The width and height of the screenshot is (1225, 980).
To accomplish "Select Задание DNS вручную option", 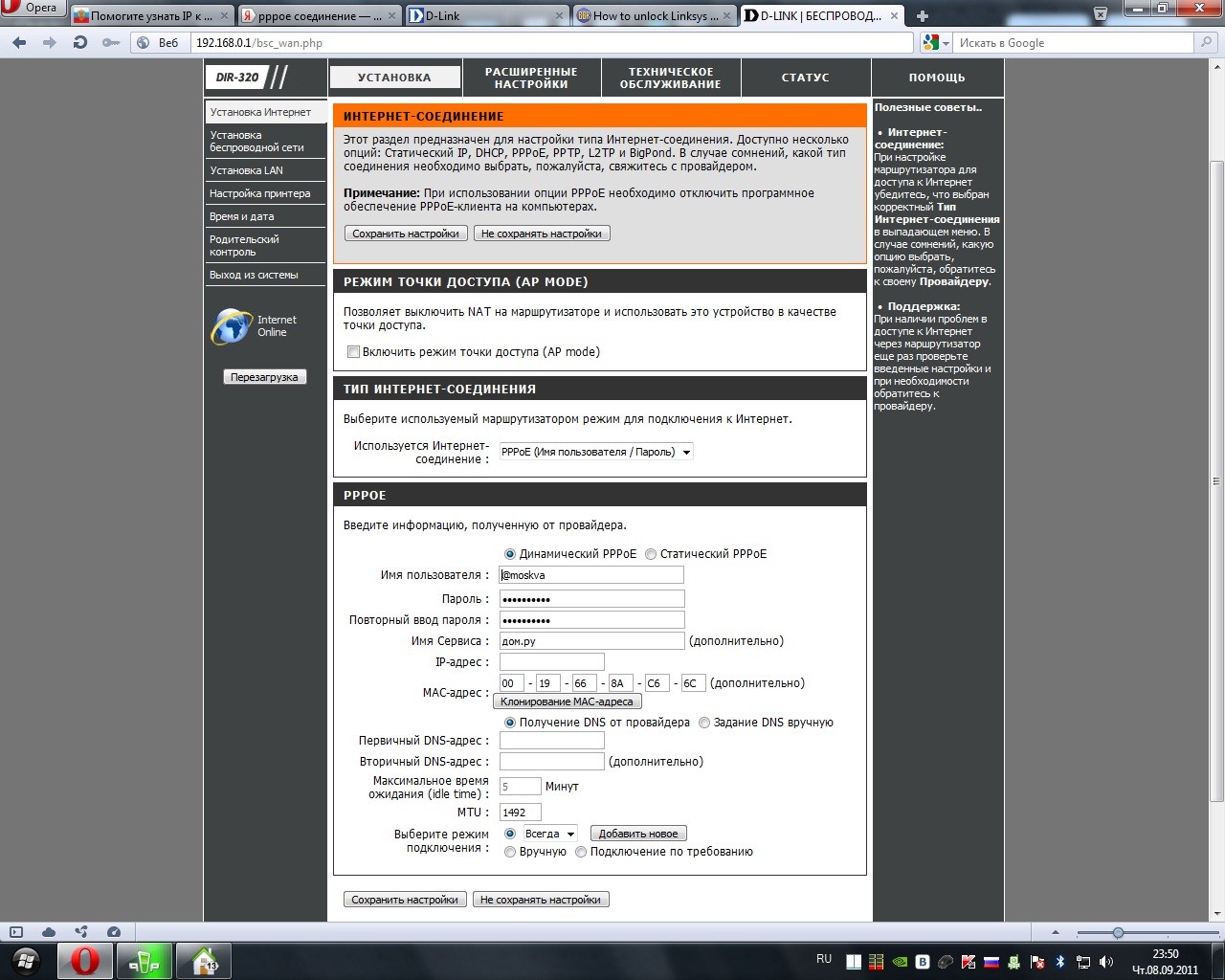I will click(704, 723).
